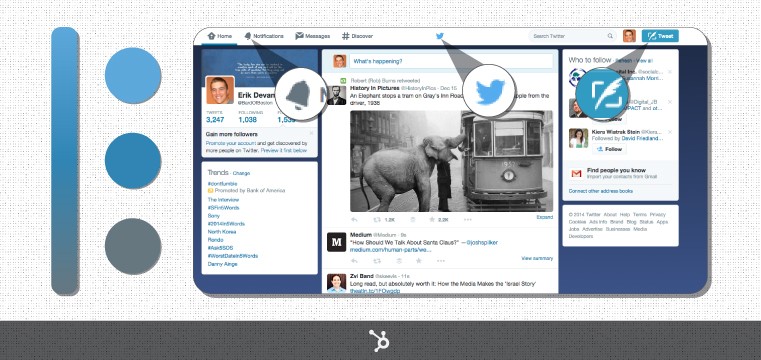Image resolution: width=761 pixels, height=360 pixels.
Task: Click the Twitter bird logo in top bar
Action: [x=440, y=36]
